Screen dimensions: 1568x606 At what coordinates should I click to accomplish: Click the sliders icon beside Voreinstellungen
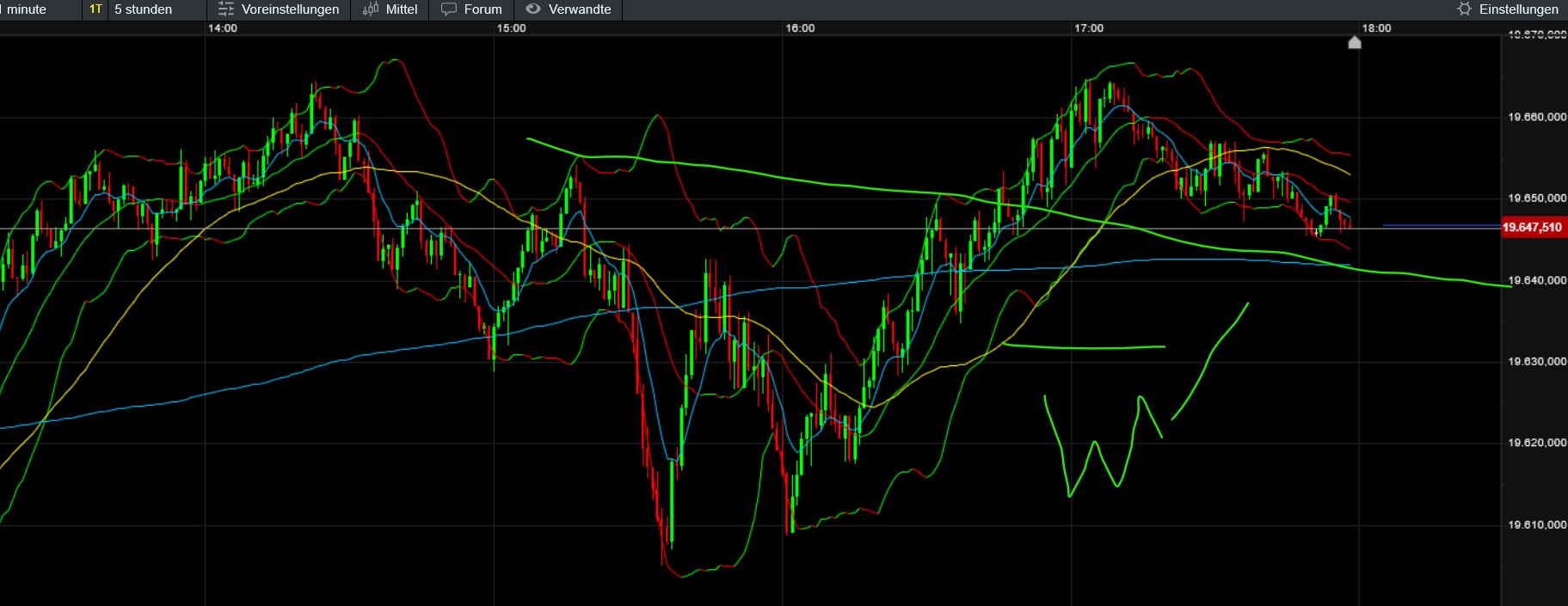[225, 9]
